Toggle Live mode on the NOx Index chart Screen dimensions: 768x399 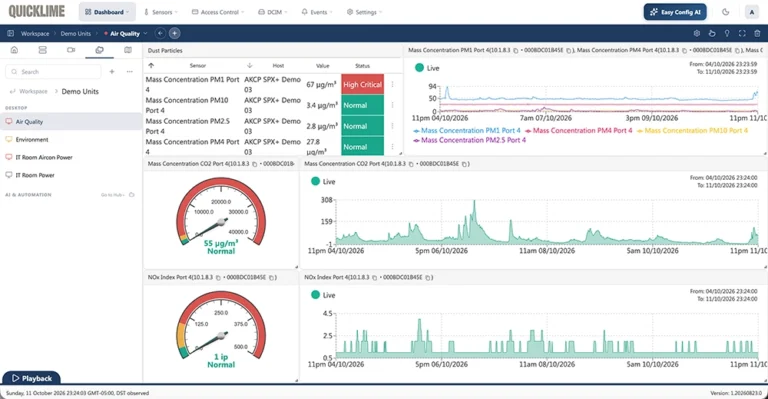pos(315,295)
